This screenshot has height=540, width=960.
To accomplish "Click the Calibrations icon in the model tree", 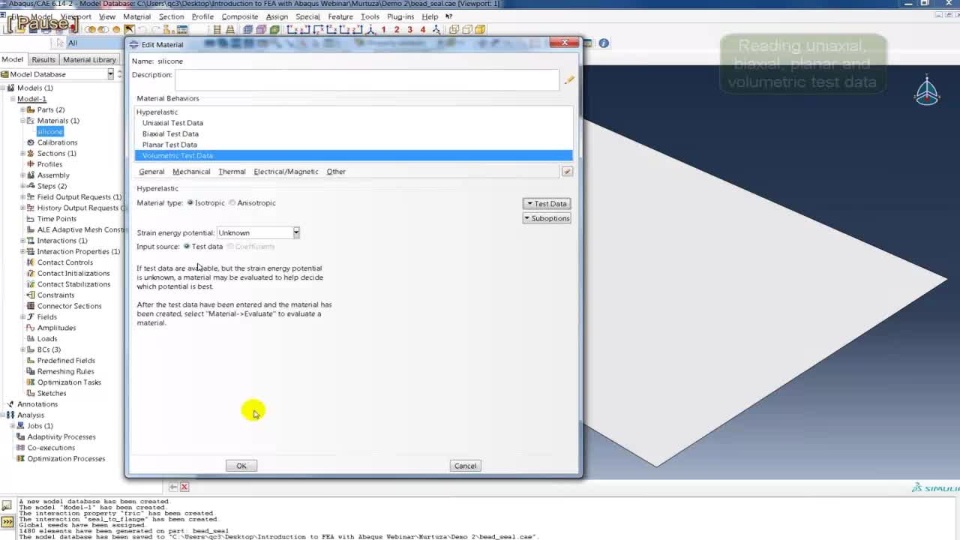I will coord(31,142).
